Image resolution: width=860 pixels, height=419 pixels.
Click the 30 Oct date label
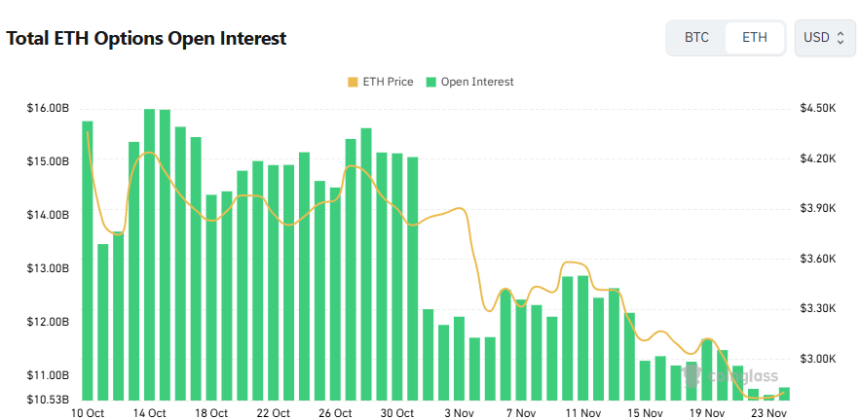point(397,412)
